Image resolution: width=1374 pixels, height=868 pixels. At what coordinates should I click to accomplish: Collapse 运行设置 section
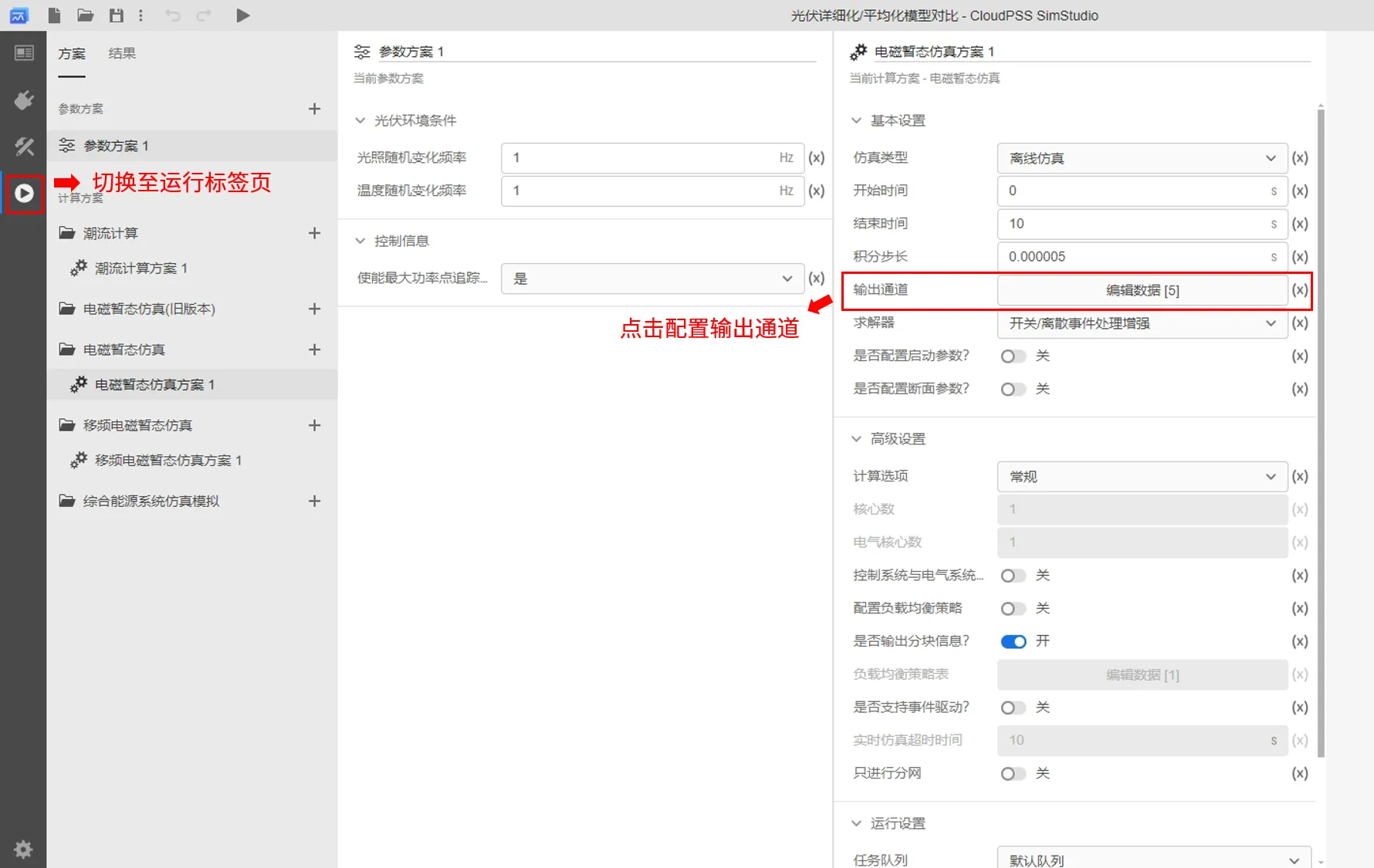coord(856,823)
